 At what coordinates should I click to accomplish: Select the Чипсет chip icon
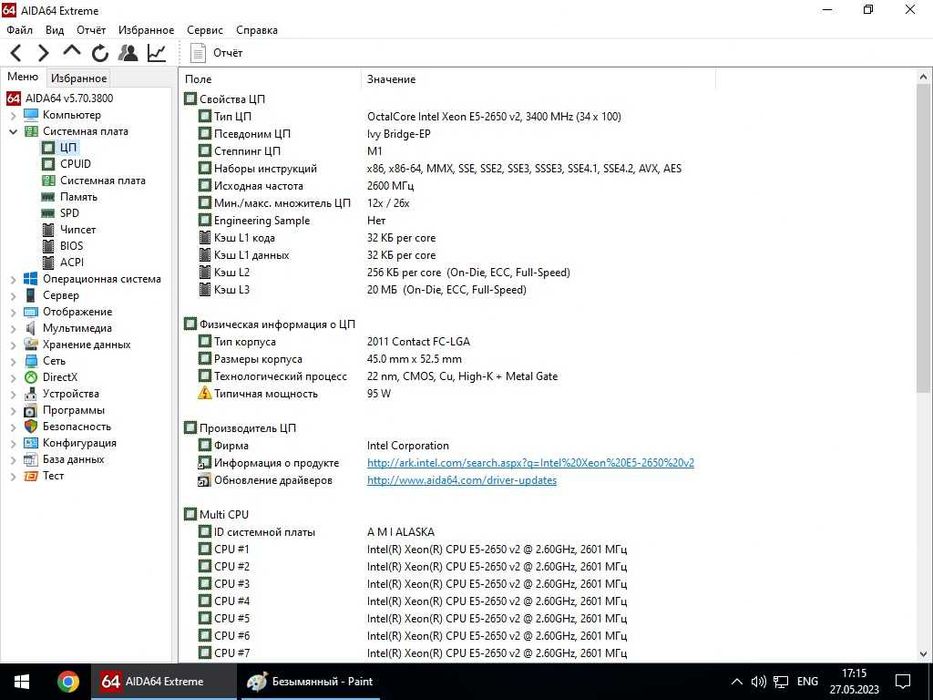[48, 229]
